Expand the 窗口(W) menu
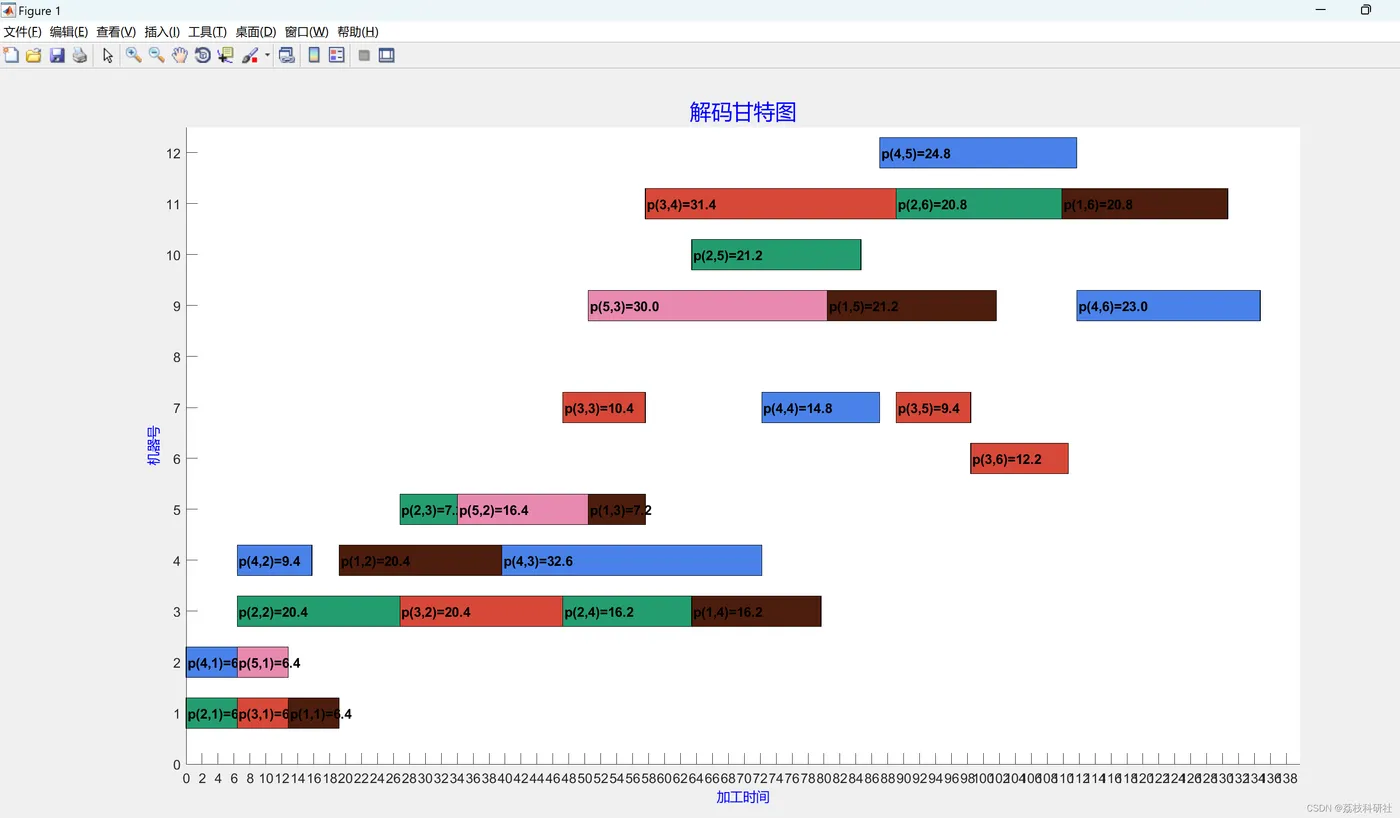 click(x=306, y=31)
